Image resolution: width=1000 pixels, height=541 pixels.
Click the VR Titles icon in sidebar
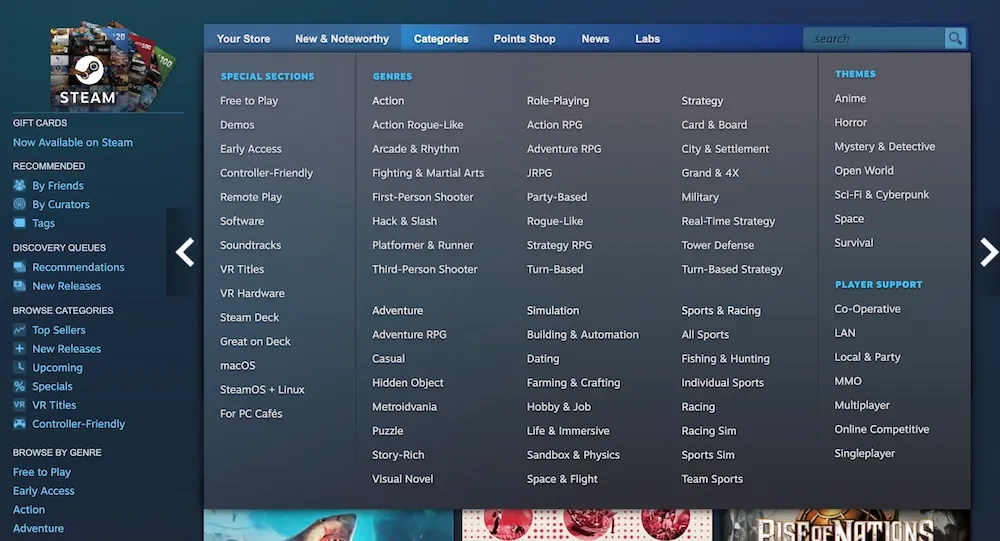pos(19,405)
